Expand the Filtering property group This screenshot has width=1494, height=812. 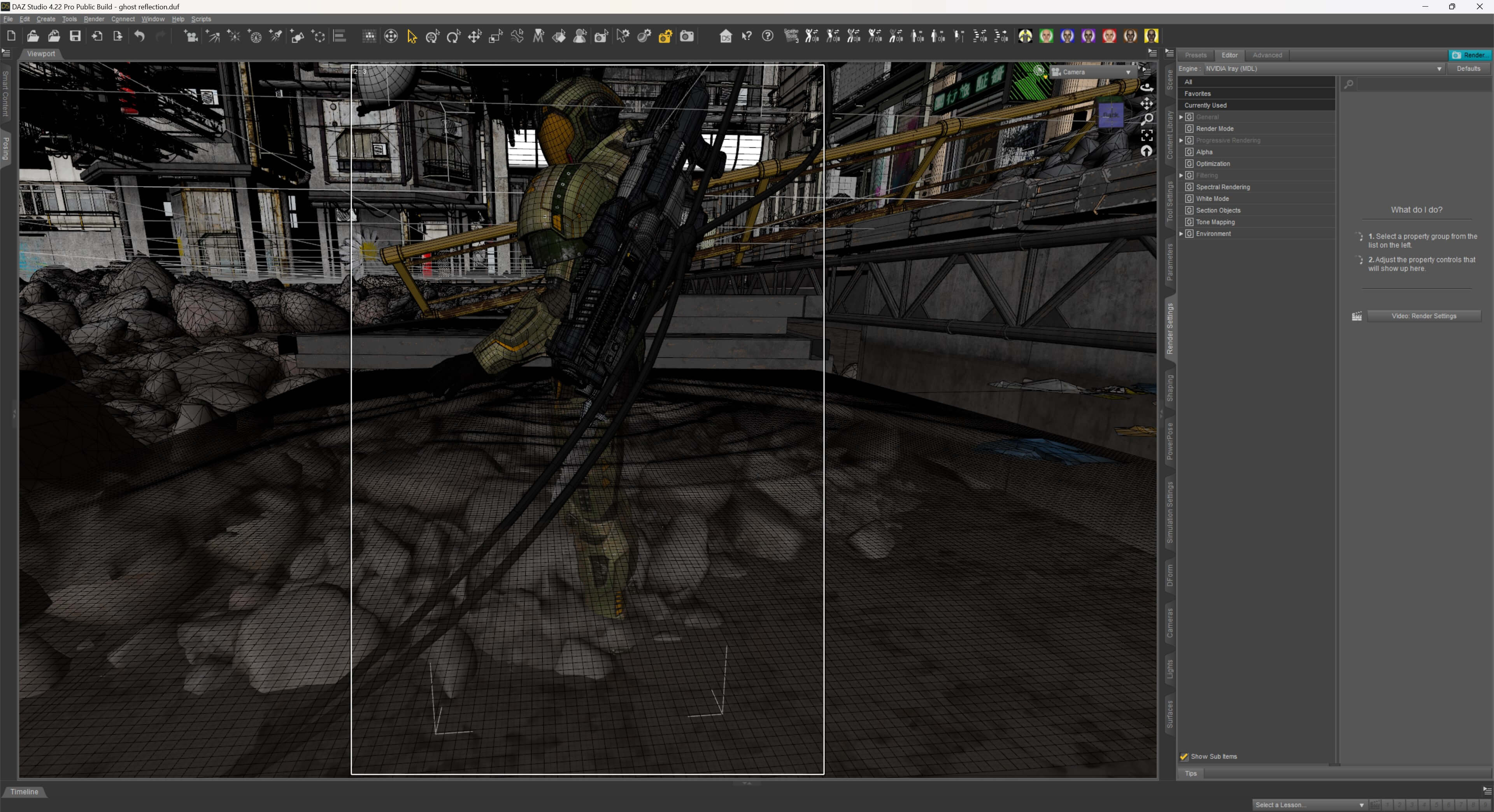pos(1181,175)
